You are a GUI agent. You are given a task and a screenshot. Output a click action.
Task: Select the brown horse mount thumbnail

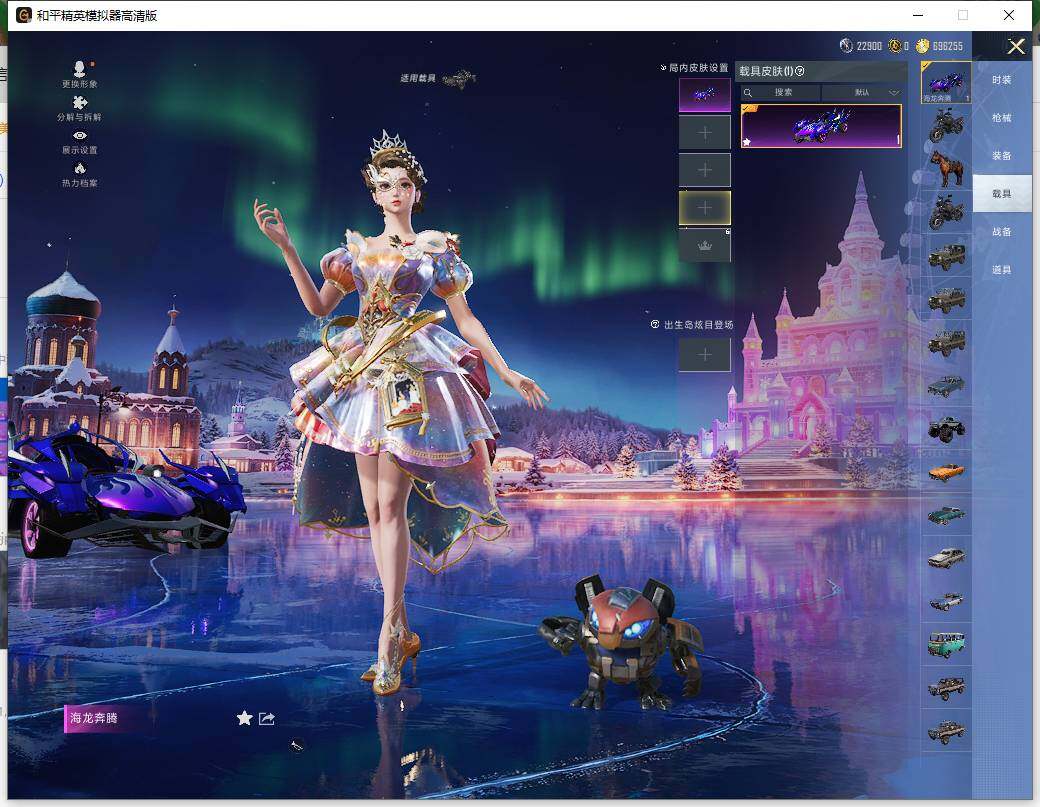[x=946, y=168]
